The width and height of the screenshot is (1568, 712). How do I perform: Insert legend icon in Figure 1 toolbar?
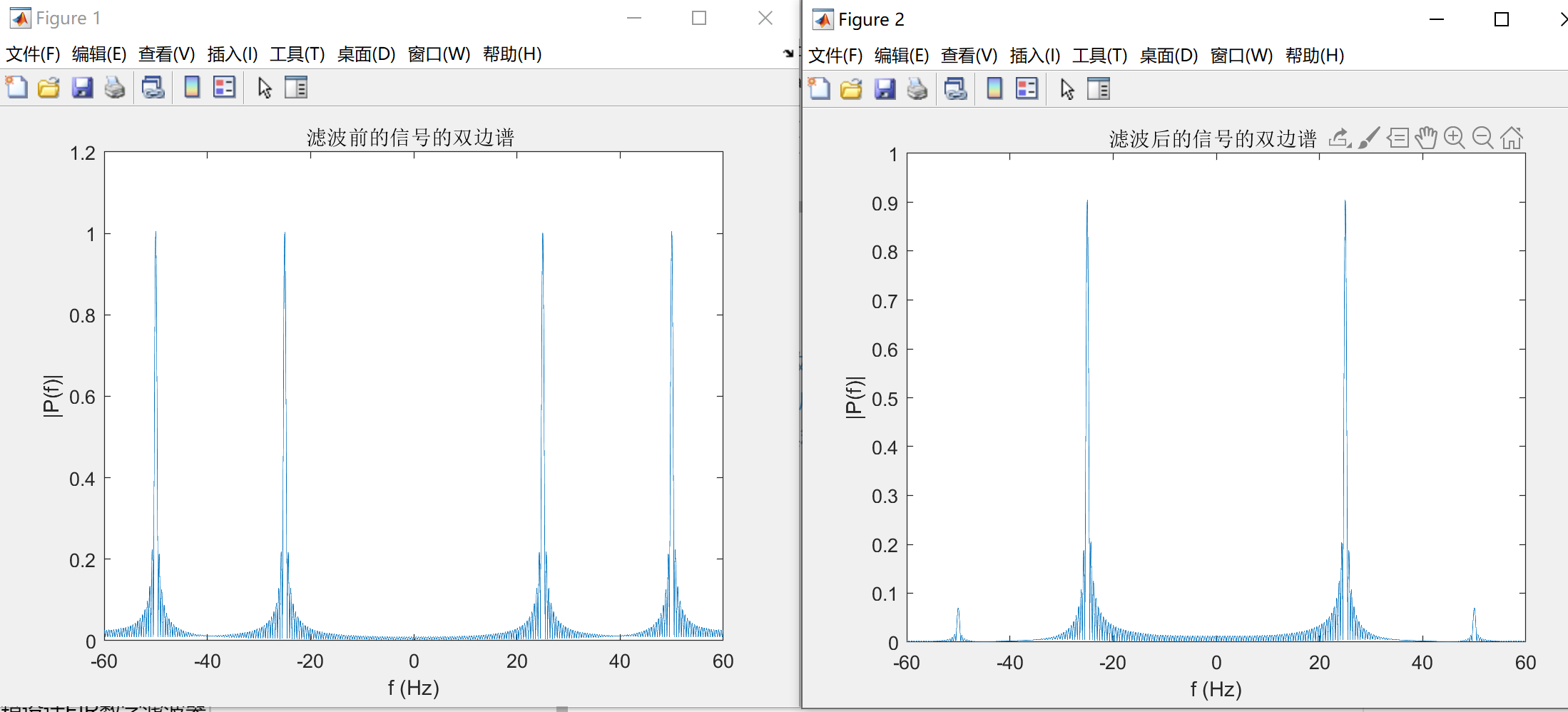[225, 87]
